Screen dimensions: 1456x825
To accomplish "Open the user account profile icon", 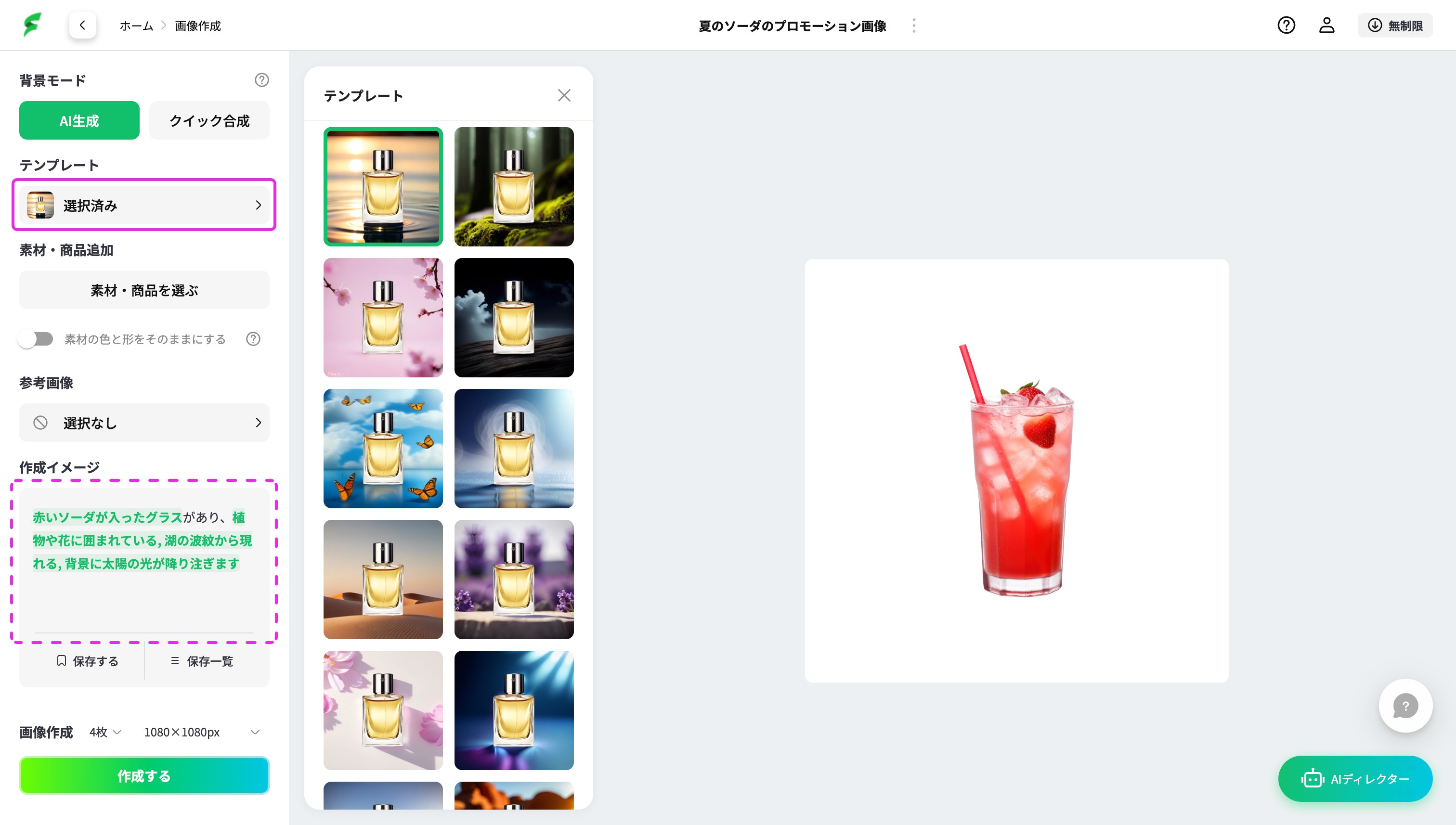I will coord(1326,26).
